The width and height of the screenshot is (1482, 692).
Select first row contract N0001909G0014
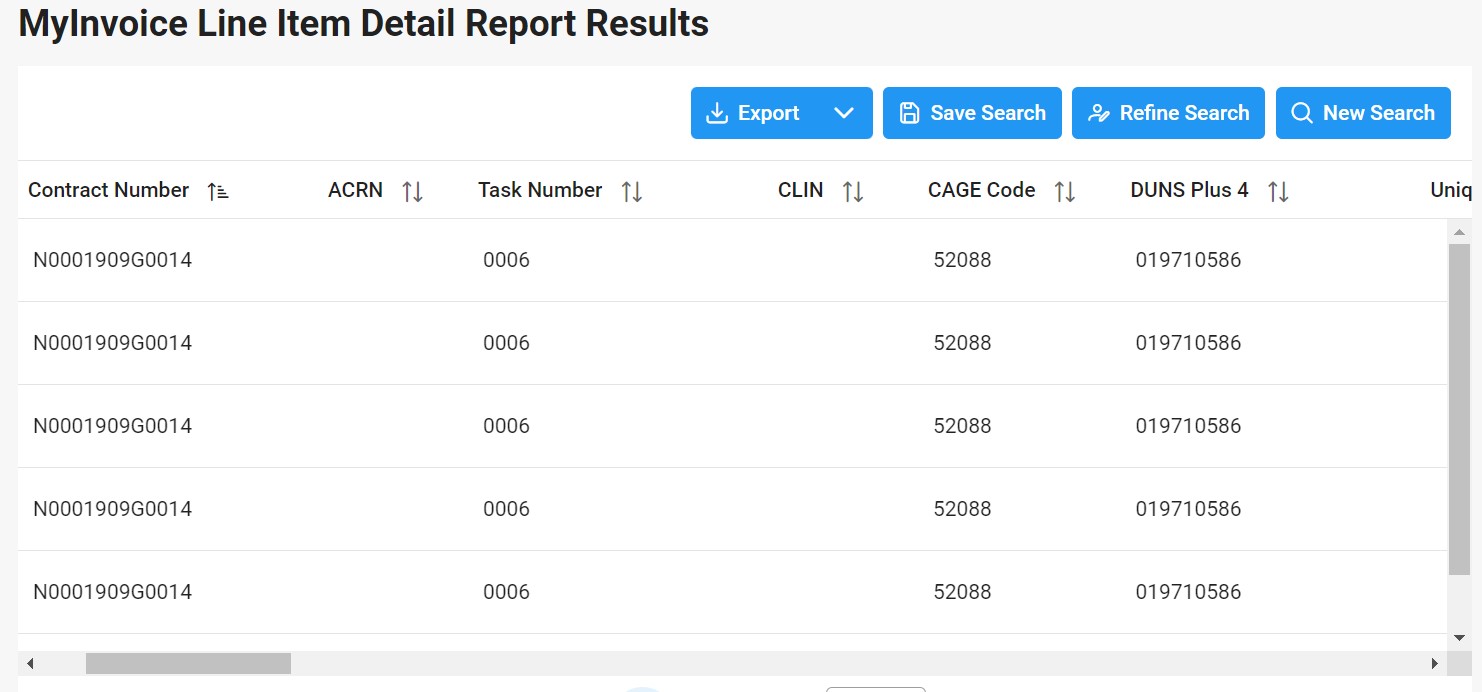[x=112, y=260]
